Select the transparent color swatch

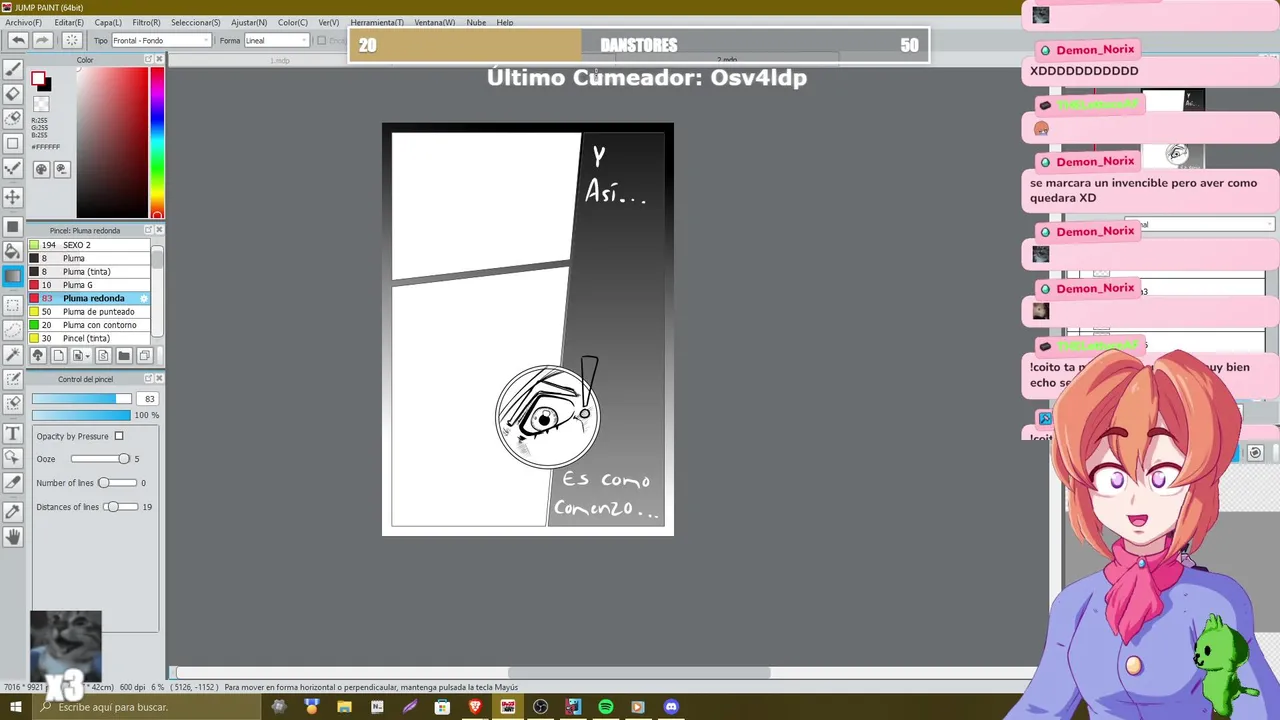coord(41,104)
